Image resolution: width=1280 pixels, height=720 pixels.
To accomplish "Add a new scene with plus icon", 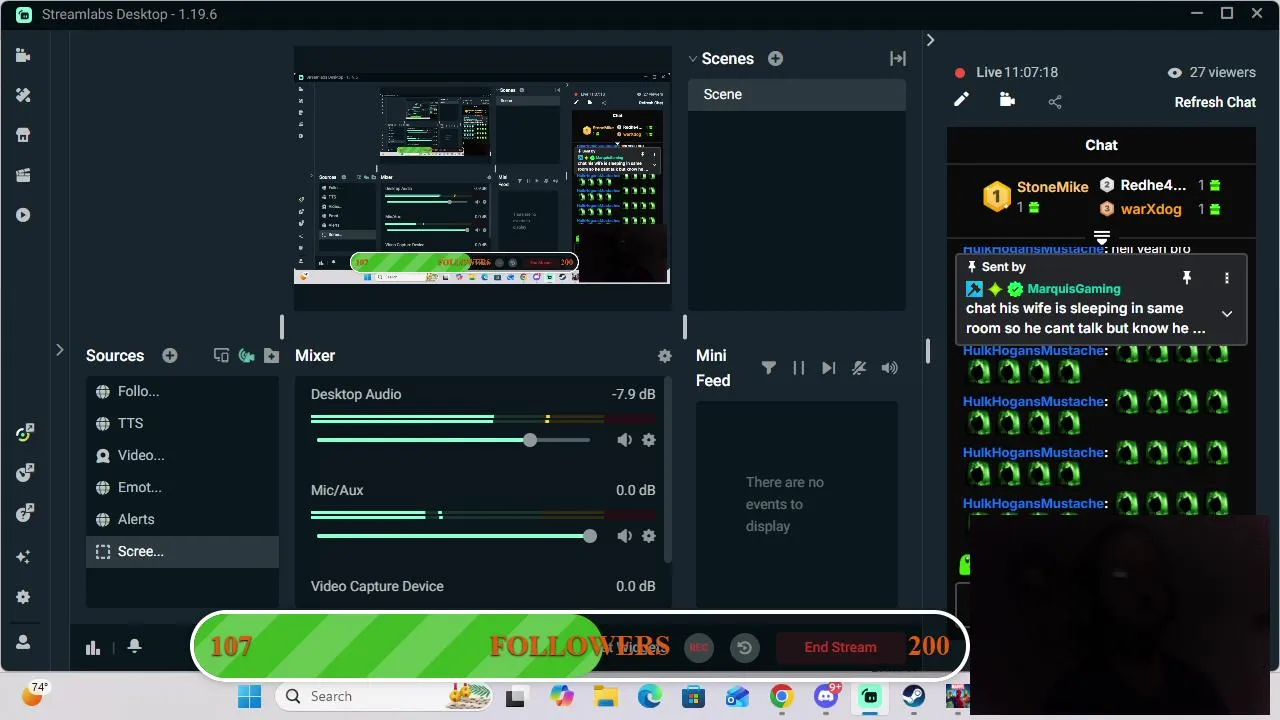I will point(775,59).
